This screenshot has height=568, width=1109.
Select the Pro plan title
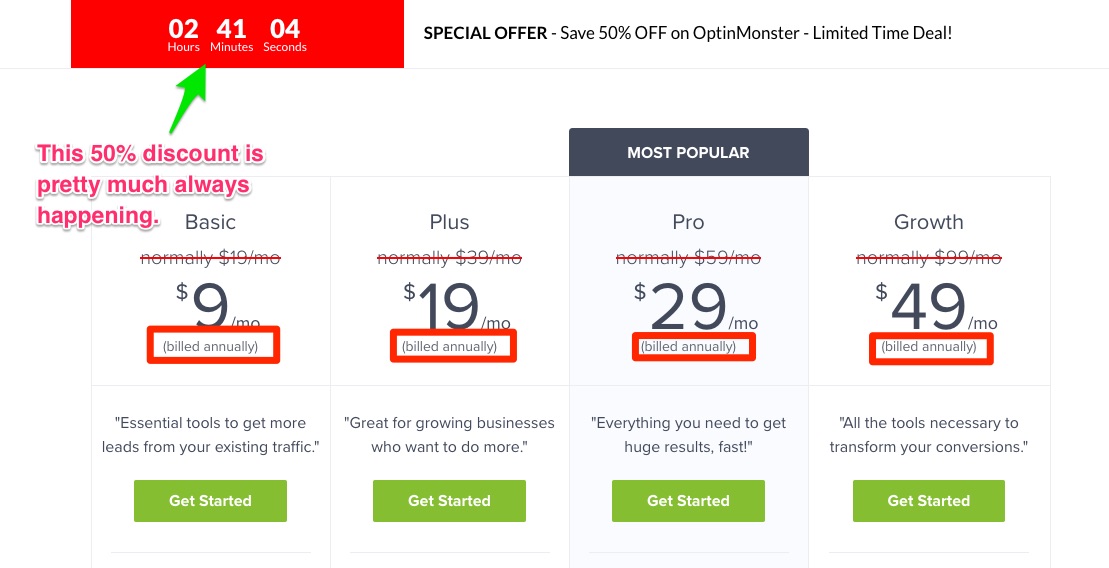coord(688,222)
